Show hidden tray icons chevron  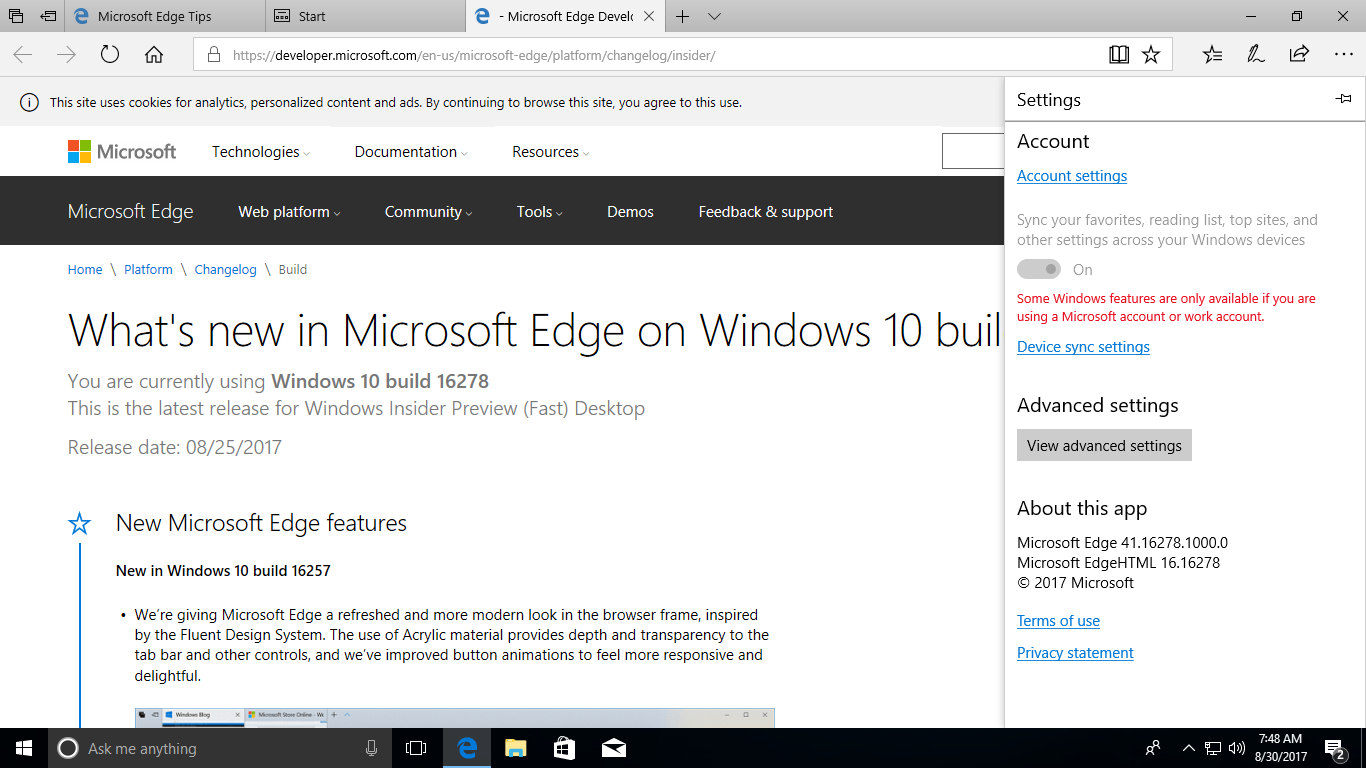point(1188,748)
